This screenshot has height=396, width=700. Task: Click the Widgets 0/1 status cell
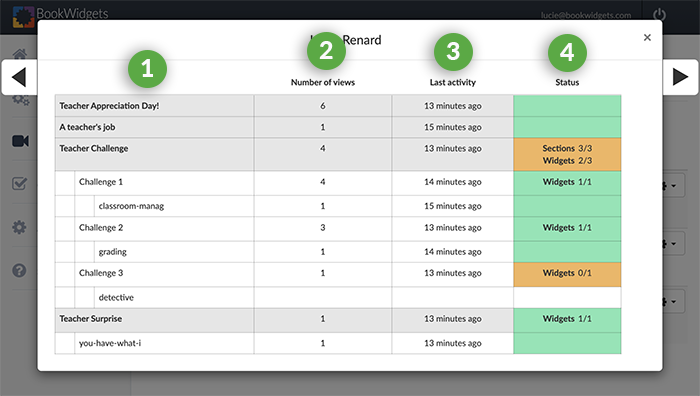coord(567,275)
